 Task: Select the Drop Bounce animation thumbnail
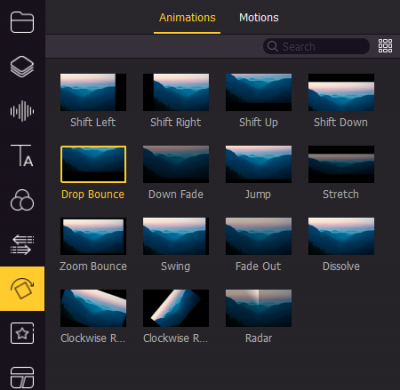pyautogui.click(x=93, y=164)
